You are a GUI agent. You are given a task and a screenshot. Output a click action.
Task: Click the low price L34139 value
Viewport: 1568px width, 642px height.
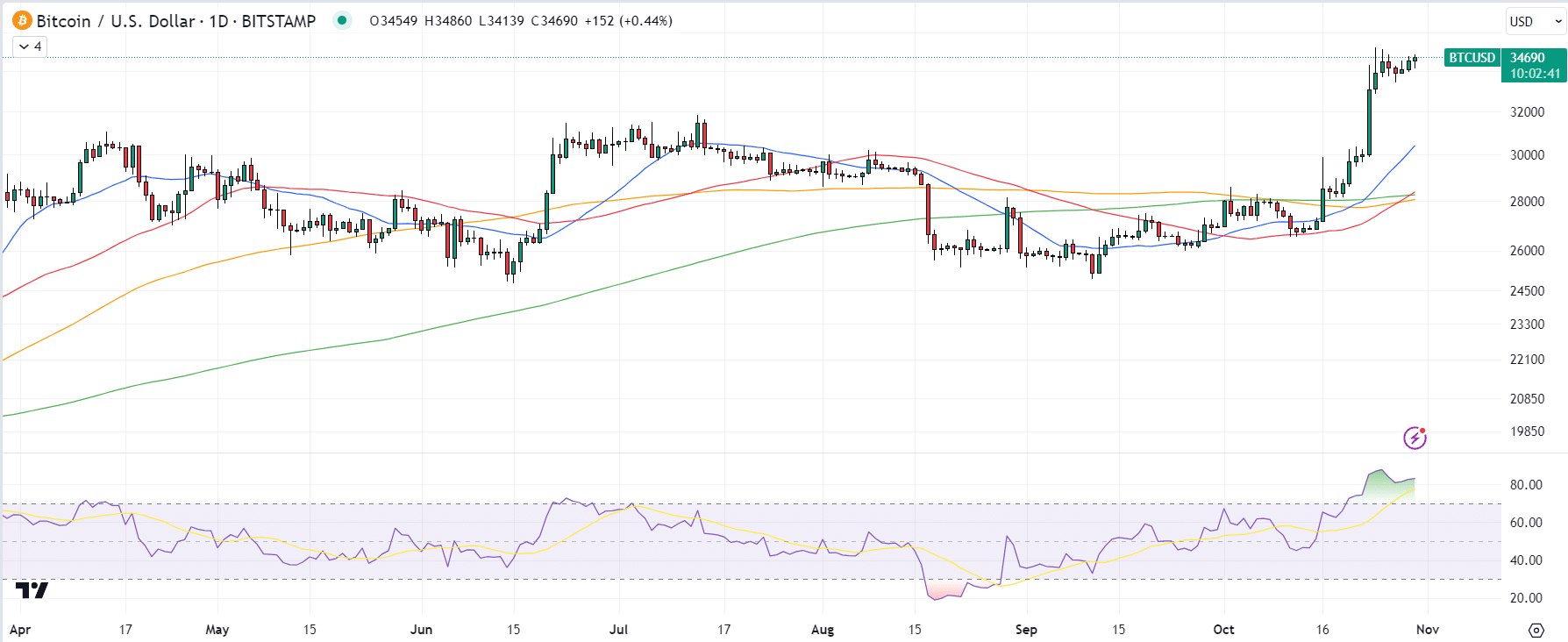coord(502,21)
